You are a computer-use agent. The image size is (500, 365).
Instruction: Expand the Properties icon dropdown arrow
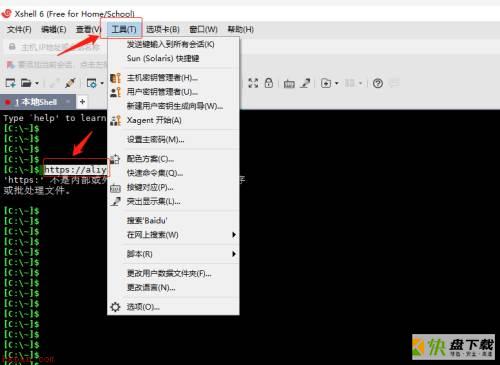102,83
